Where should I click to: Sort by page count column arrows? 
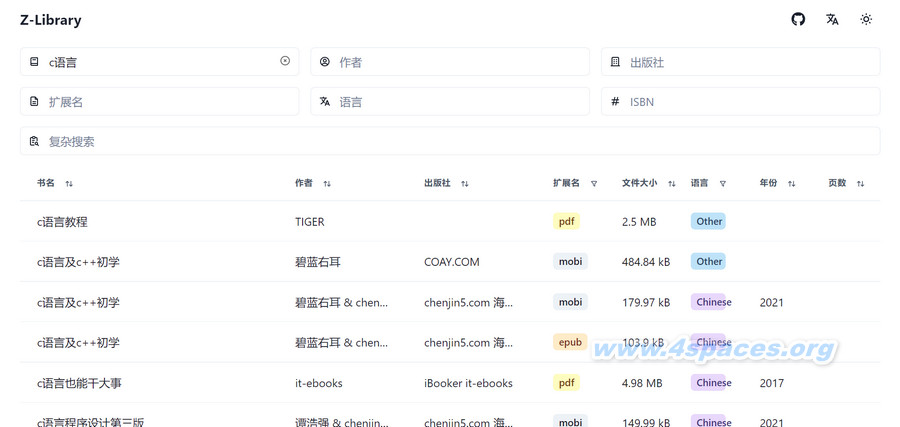861,184
